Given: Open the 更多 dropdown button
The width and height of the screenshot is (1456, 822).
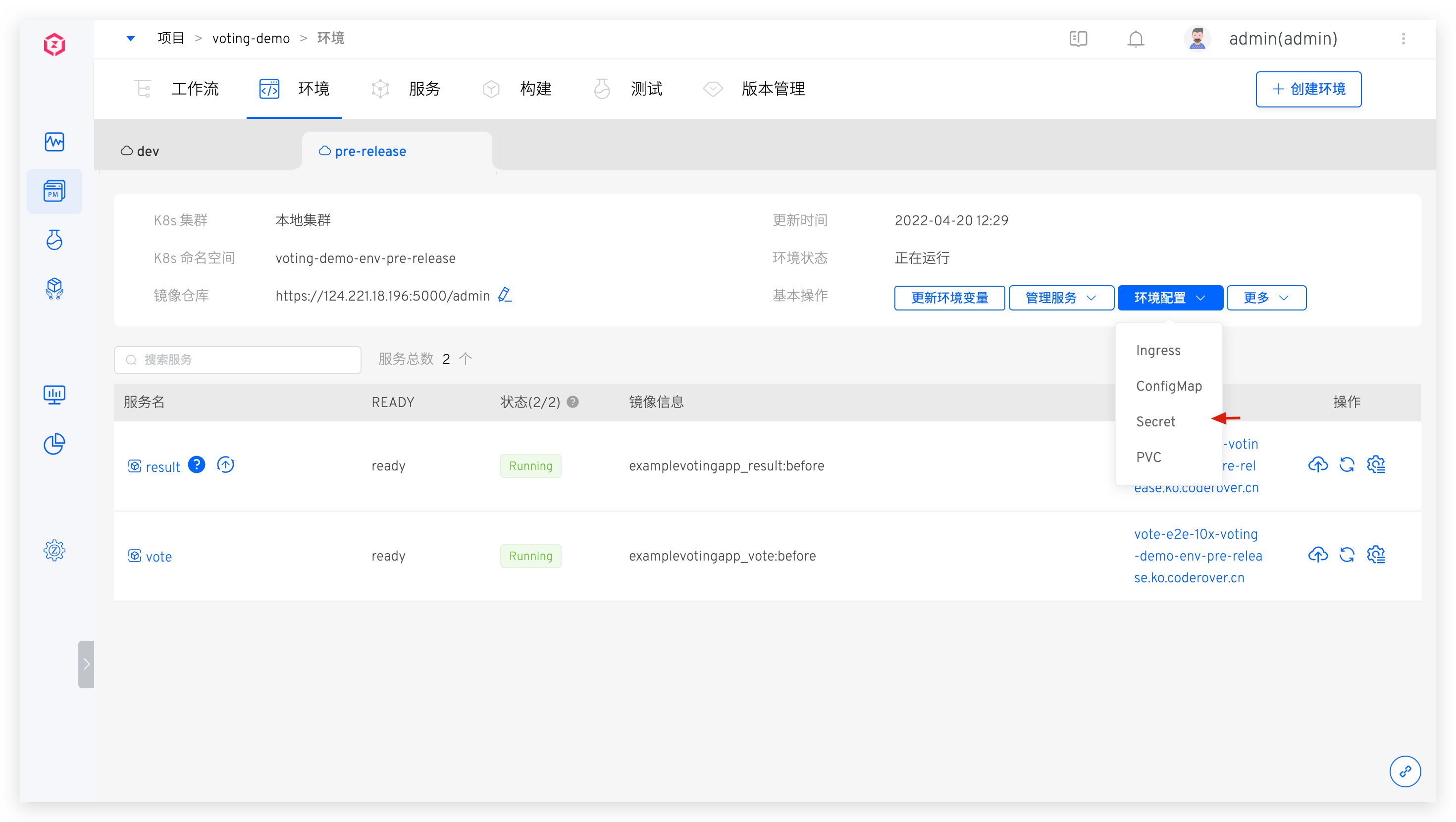Looking at the screenshot, I should click(x=1266, y=298).
